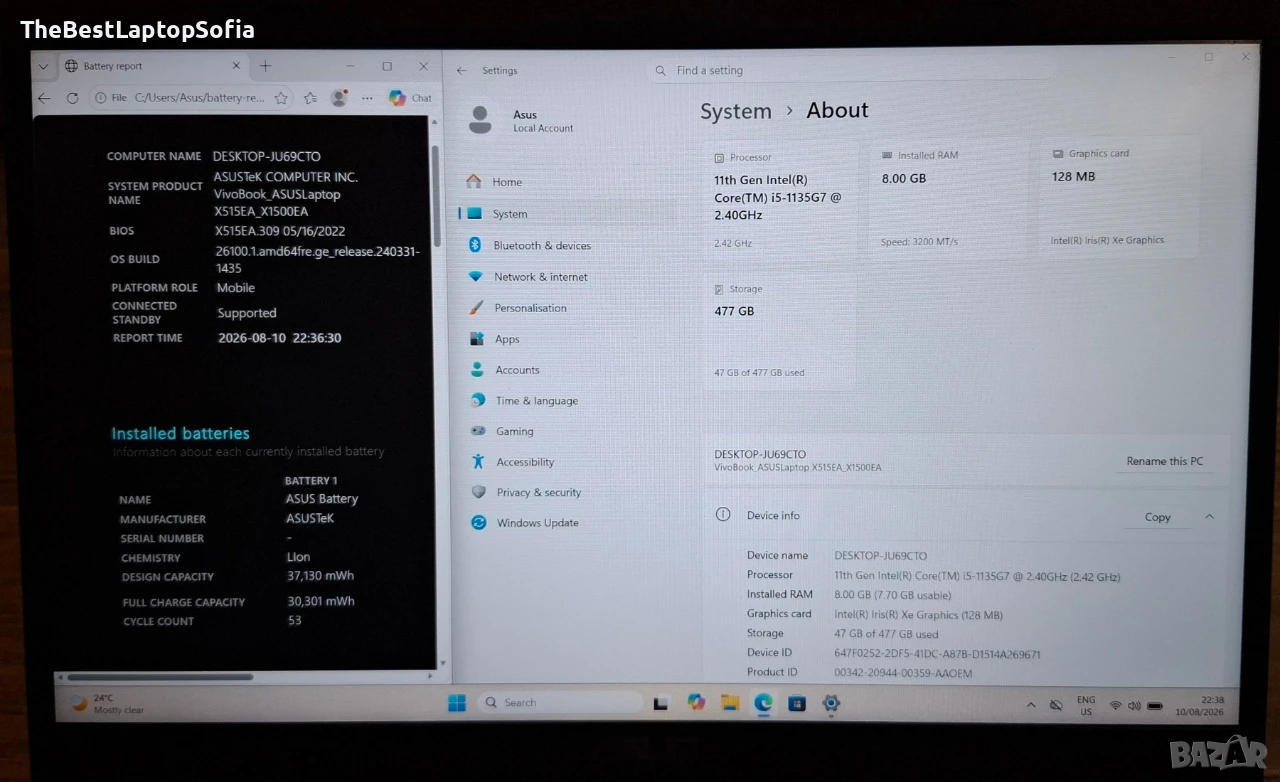
Task: Select the 37,130 mWh design capacity value
Action: 320,576
